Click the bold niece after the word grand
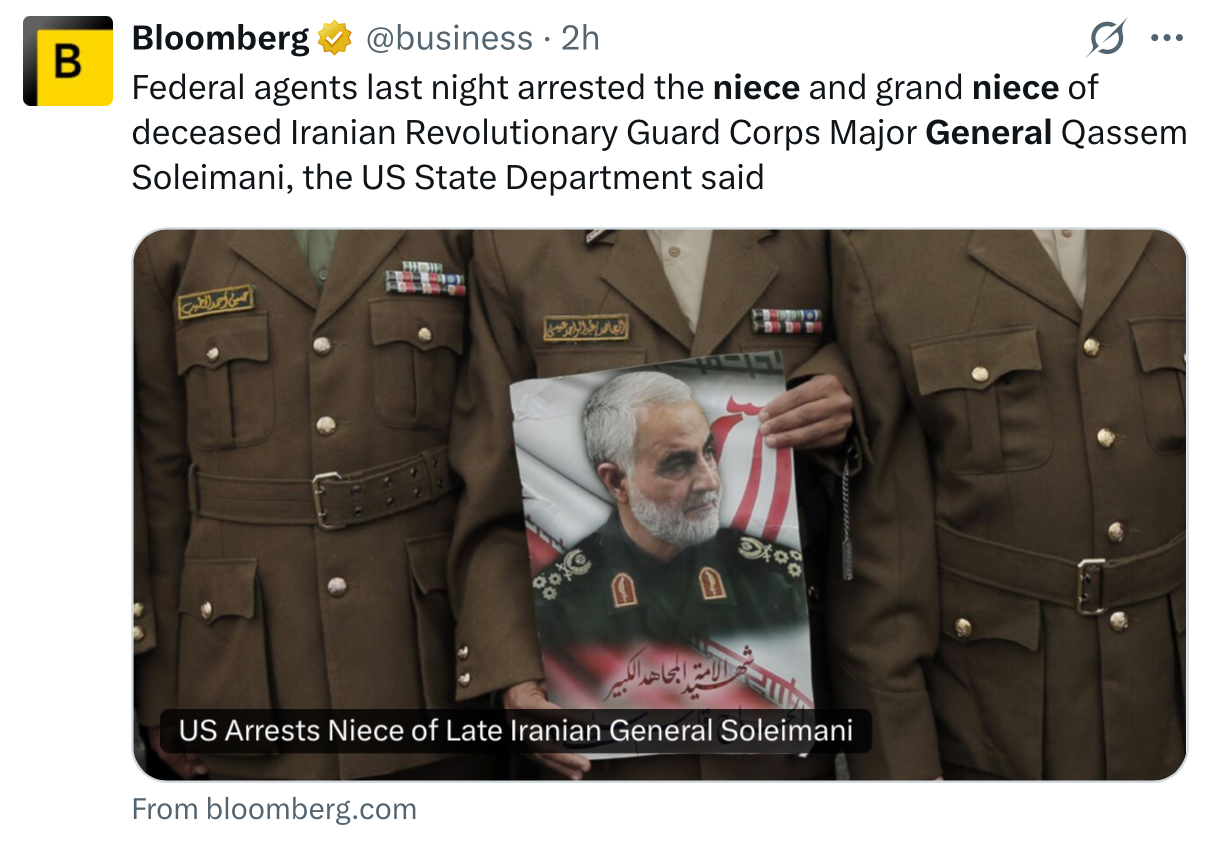 [x=1015, y=88]
